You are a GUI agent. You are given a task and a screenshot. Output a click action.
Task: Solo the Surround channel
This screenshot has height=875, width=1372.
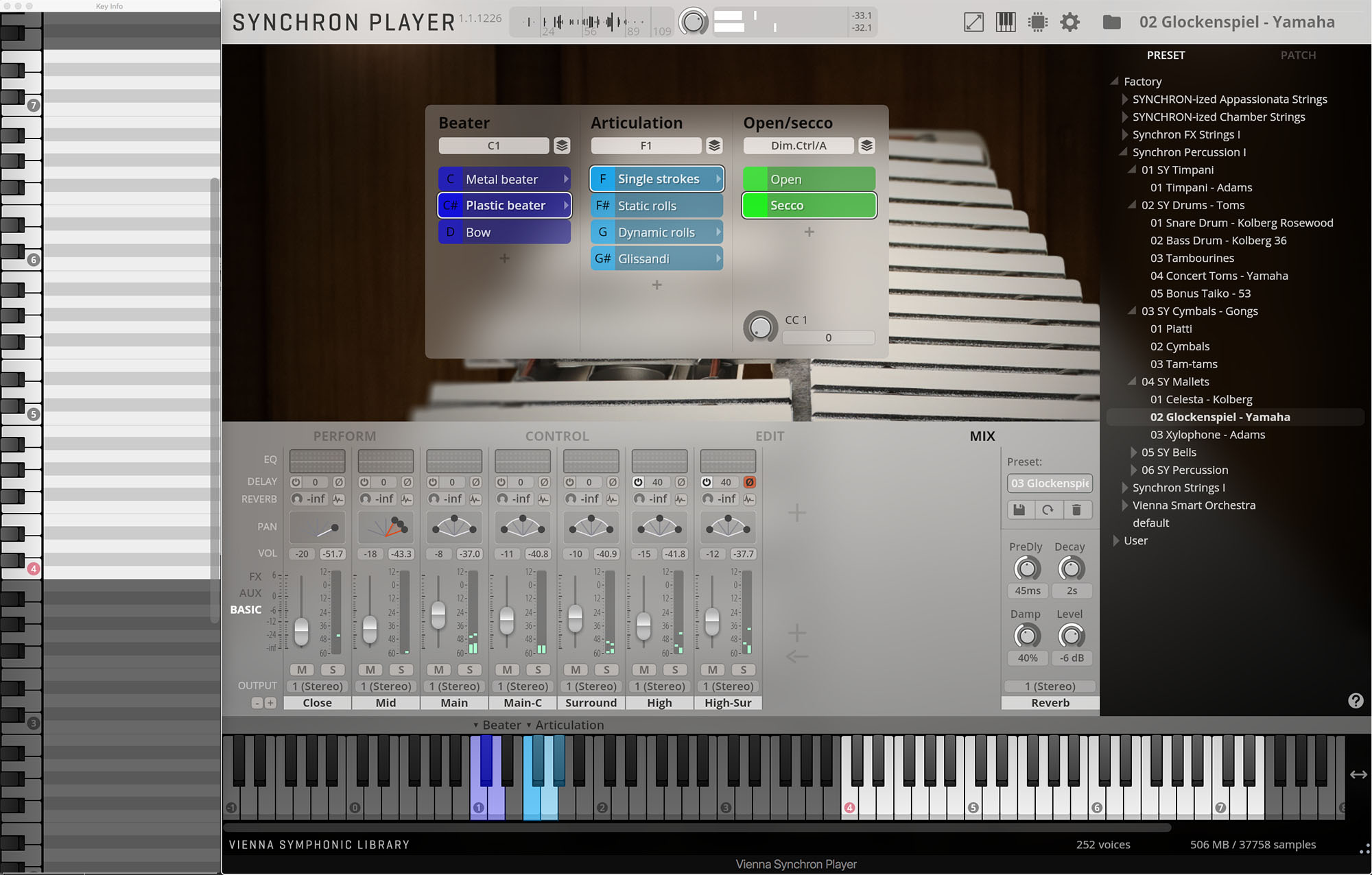click(606, 669)
